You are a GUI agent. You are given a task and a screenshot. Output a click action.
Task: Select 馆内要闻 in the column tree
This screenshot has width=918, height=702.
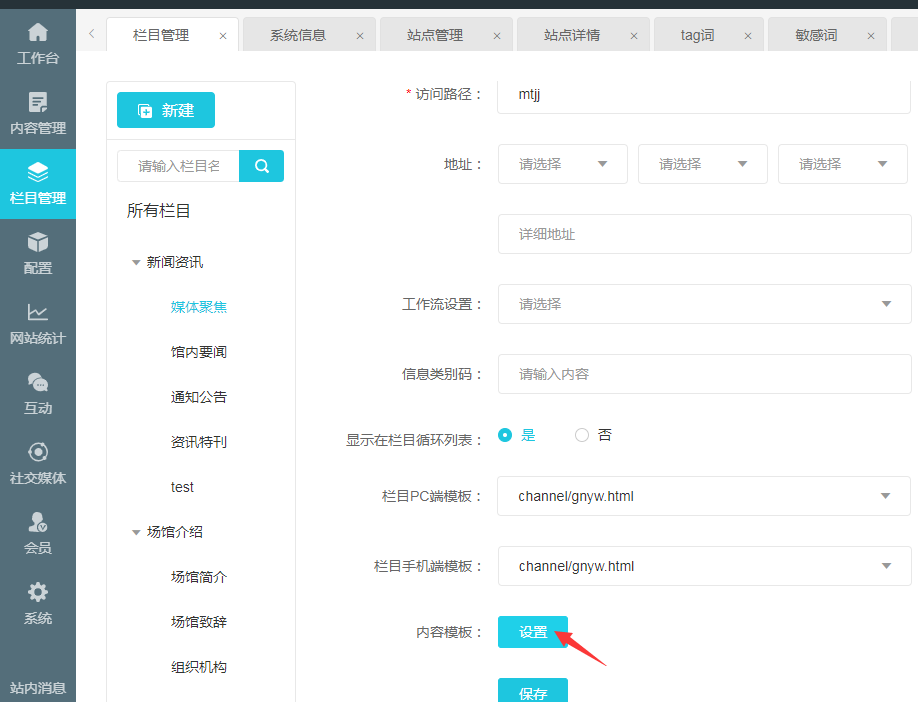coord(199,352)
